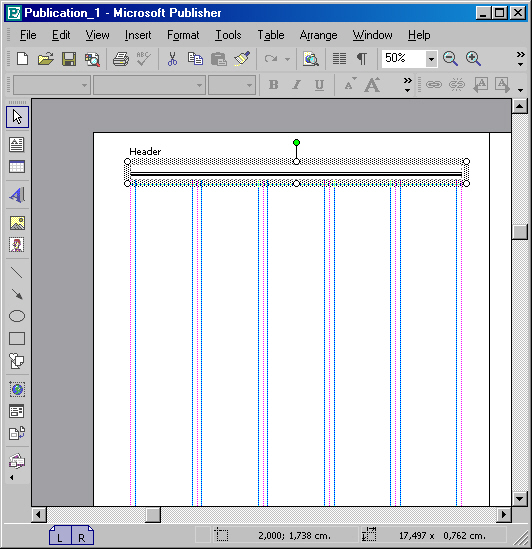Switch to the R master page tab
This screenshot has width=532, height=549.
(82, 536)
